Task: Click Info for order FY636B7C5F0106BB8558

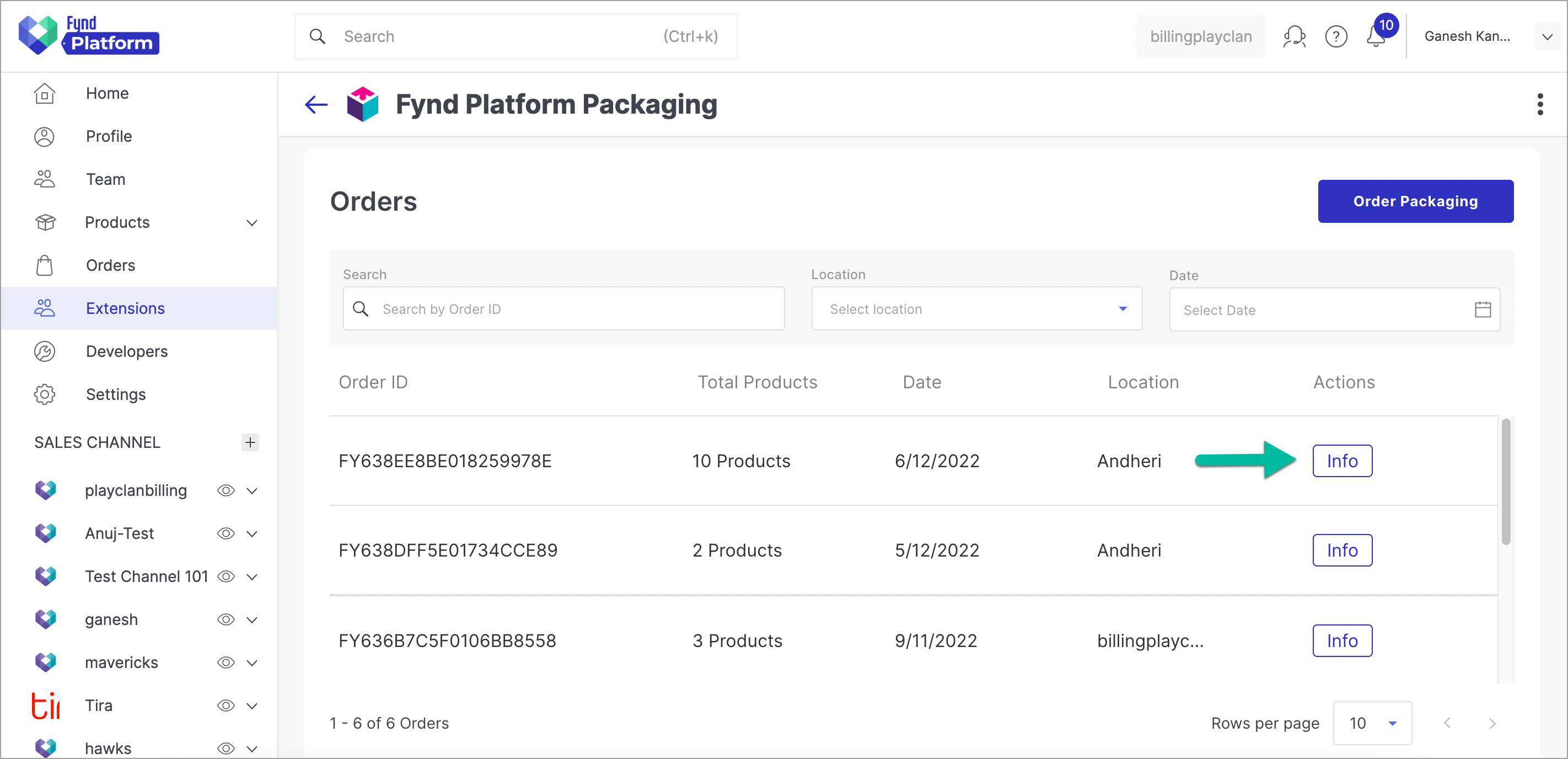Action: (x=1341, y=641)
